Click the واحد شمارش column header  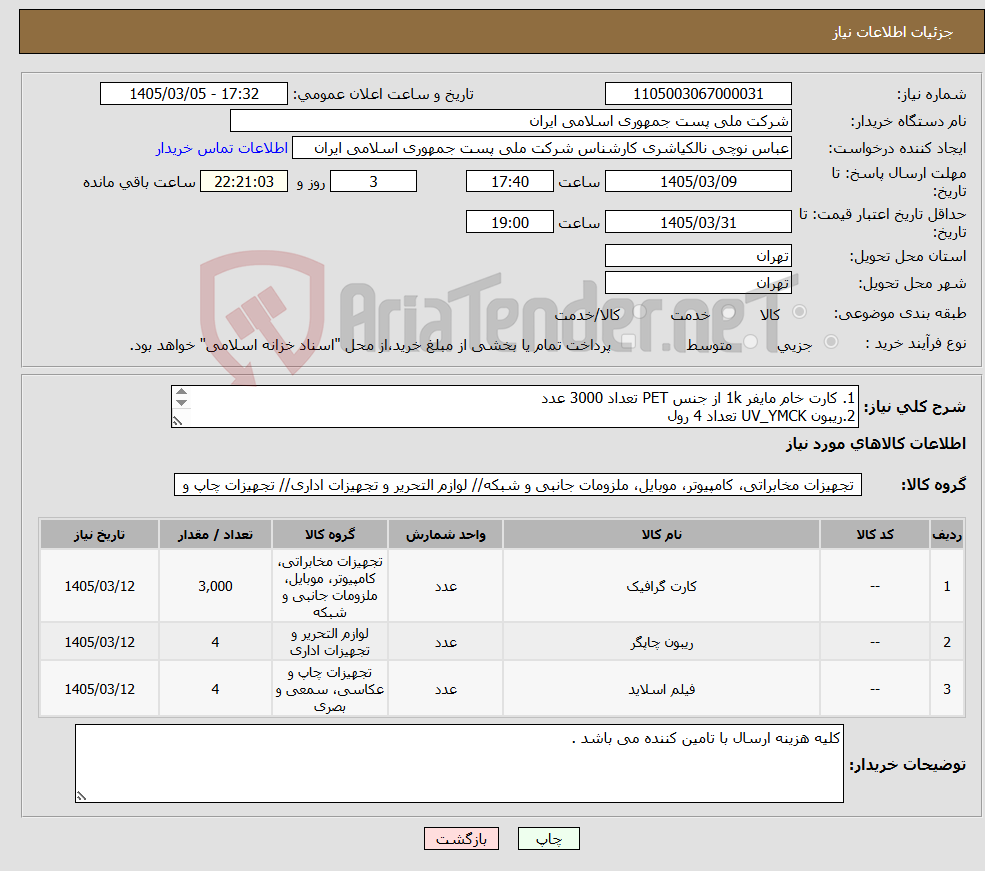pos(445,534)
